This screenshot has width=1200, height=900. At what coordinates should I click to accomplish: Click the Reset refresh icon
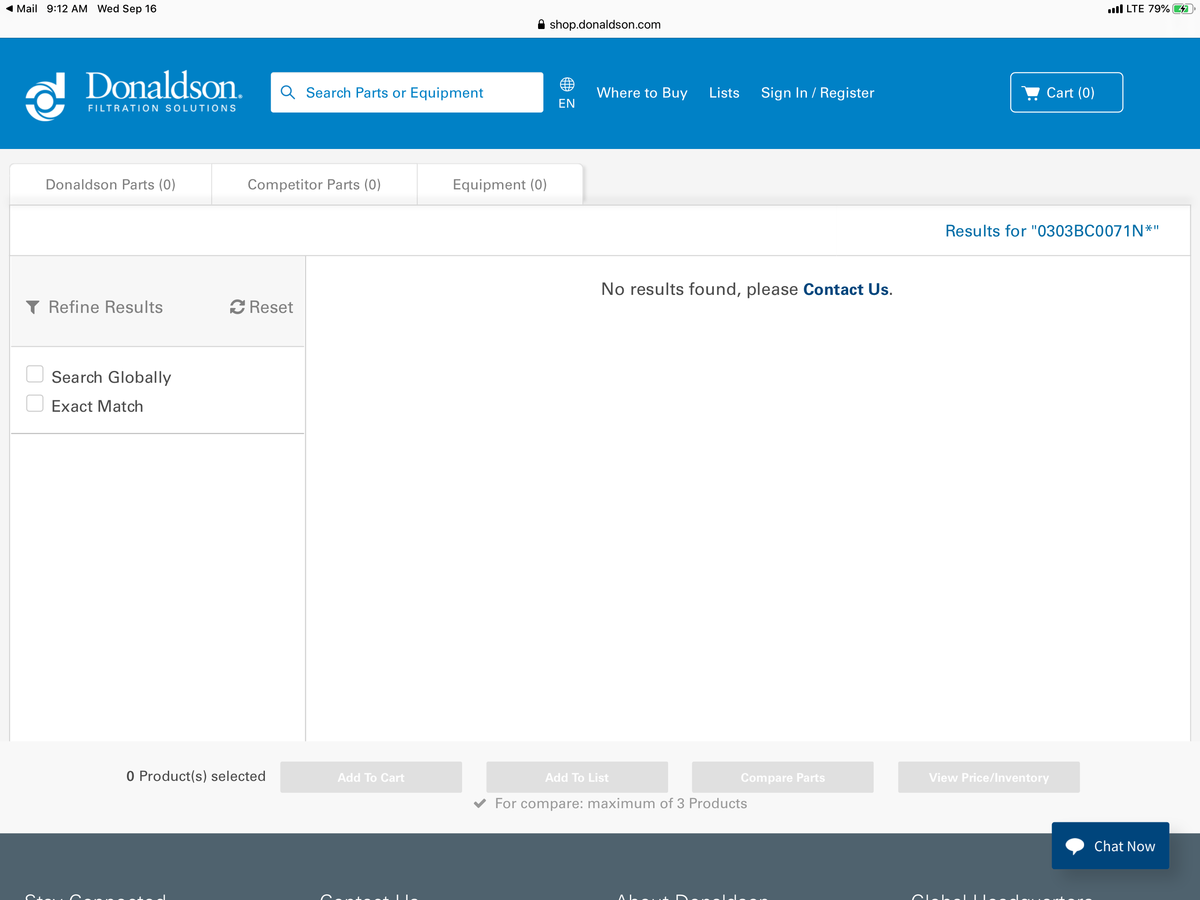(237, 307)
